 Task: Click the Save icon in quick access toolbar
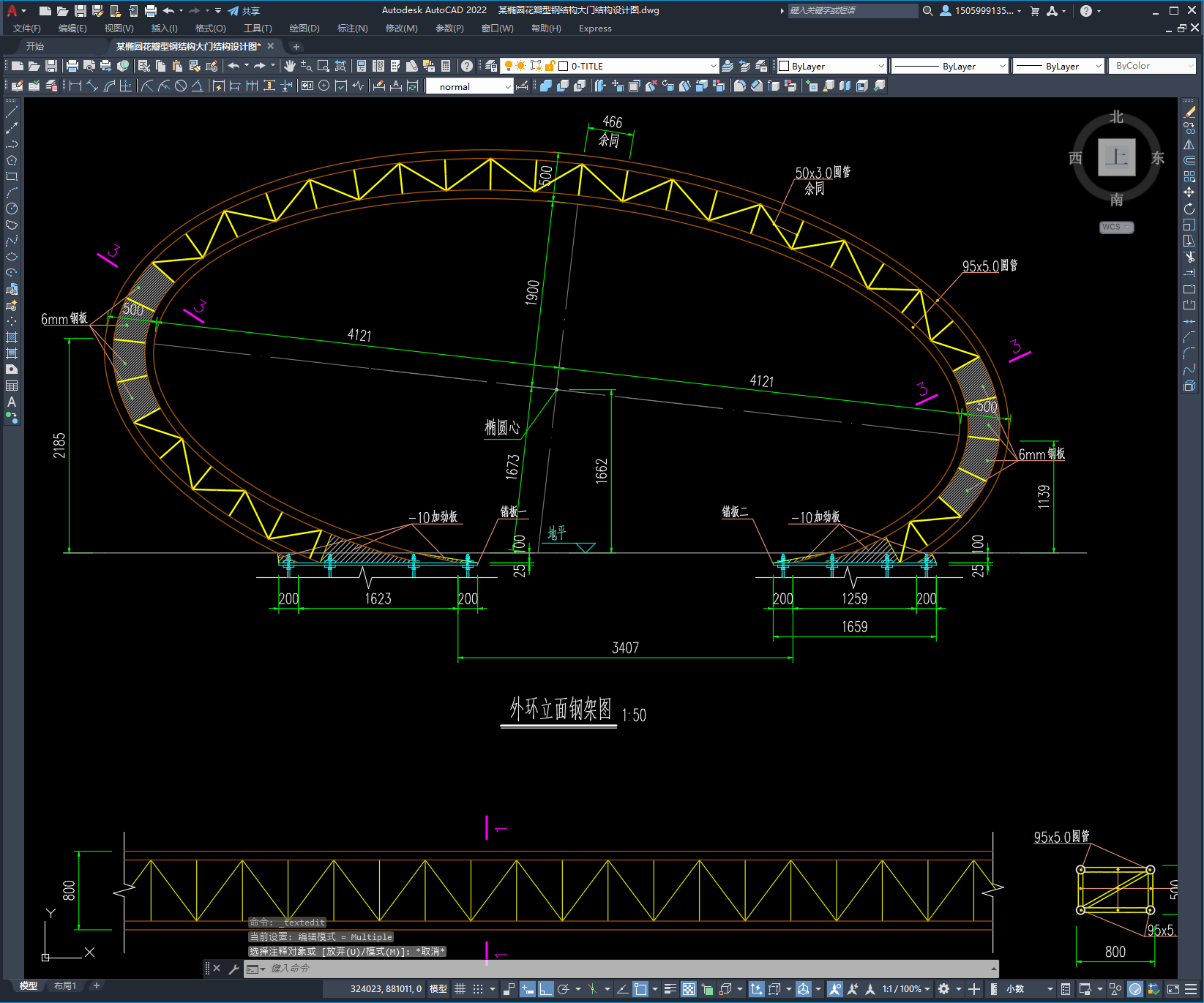pyautogui.click(x=81, y=11)
